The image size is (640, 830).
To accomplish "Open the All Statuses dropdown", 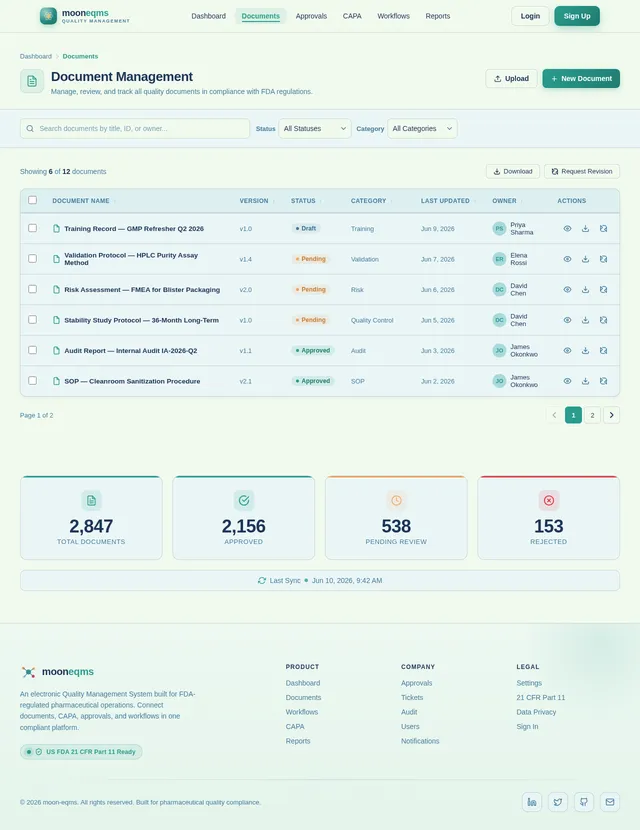I will click(x=314, y=129).
